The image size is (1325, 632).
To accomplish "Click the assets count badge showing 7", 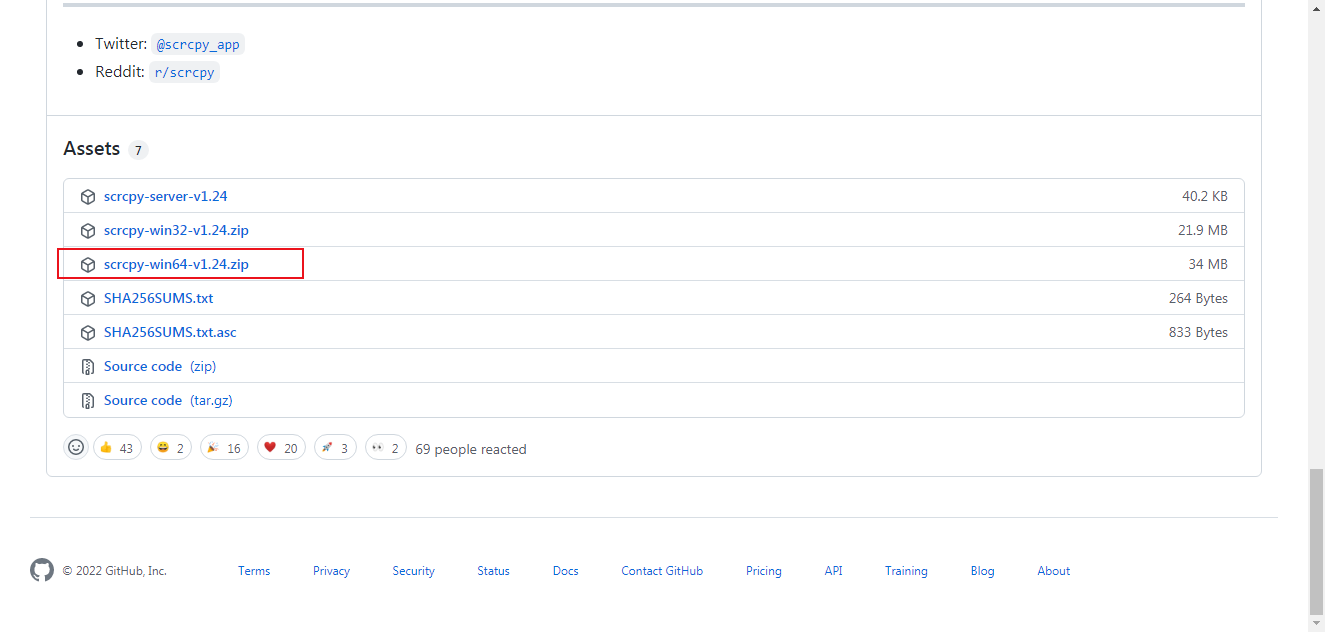I will coord(138,150).
